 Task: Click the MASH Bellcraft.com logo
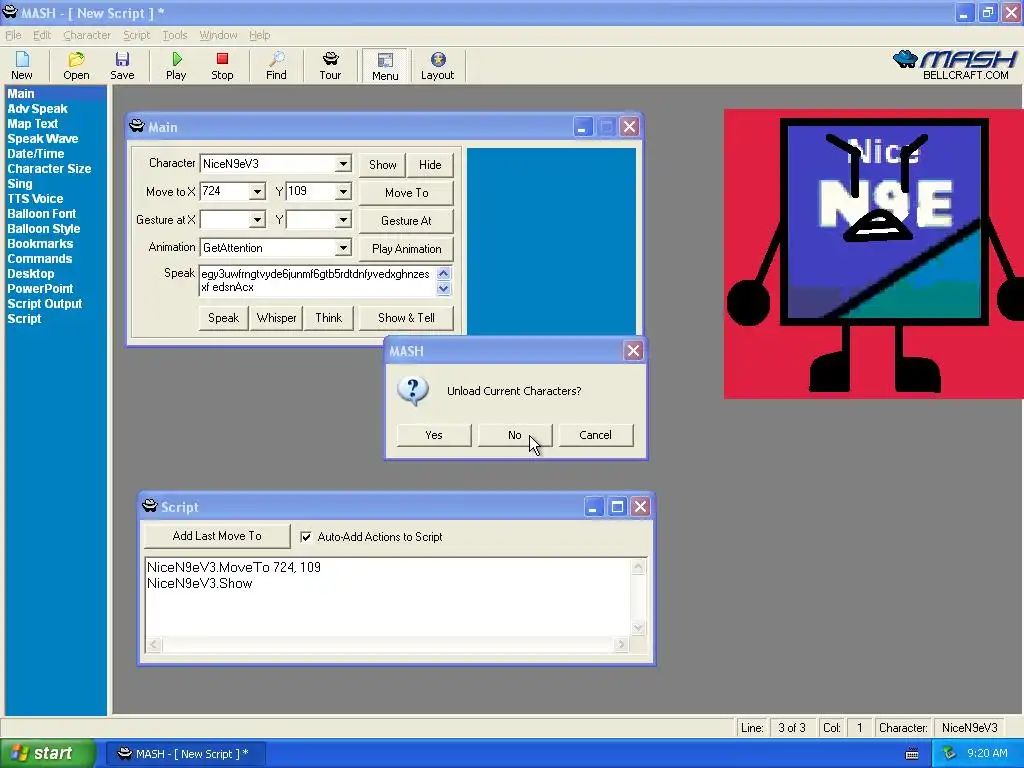click(954, 65)
